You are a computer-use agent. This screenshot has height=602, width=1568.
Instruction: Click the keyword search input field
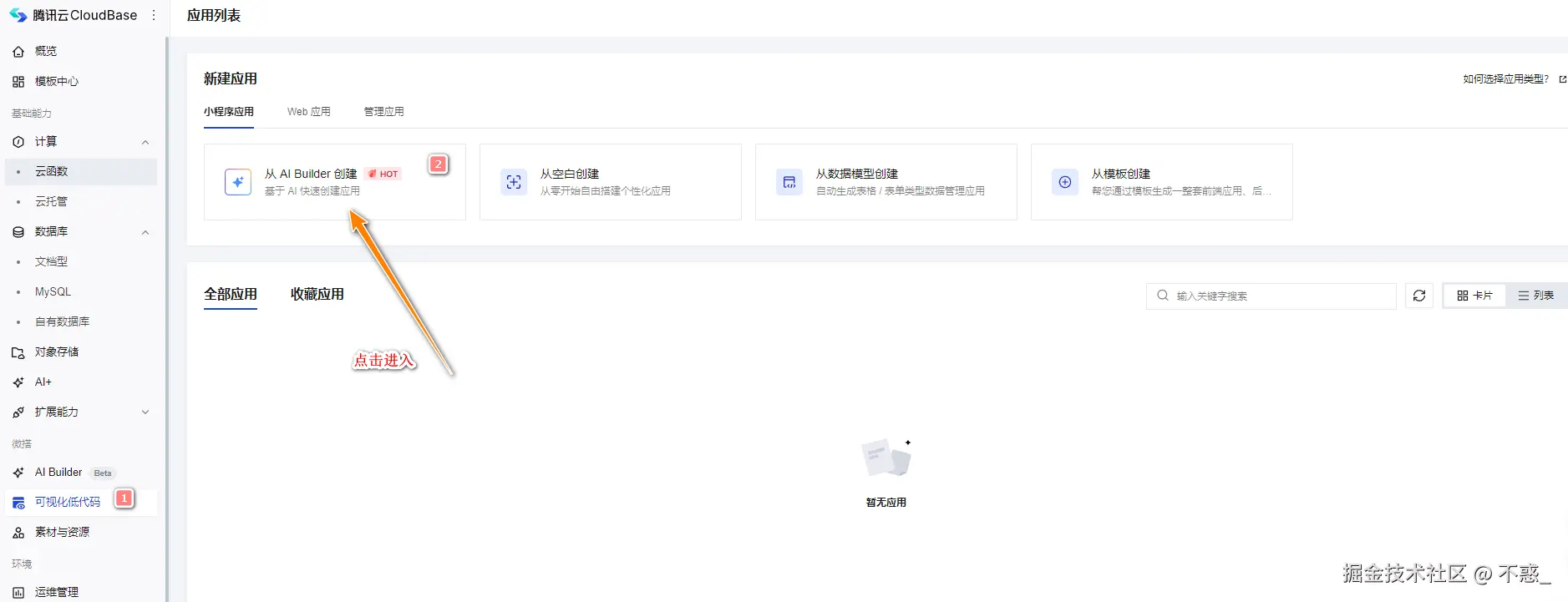[x=1271, y=296]
